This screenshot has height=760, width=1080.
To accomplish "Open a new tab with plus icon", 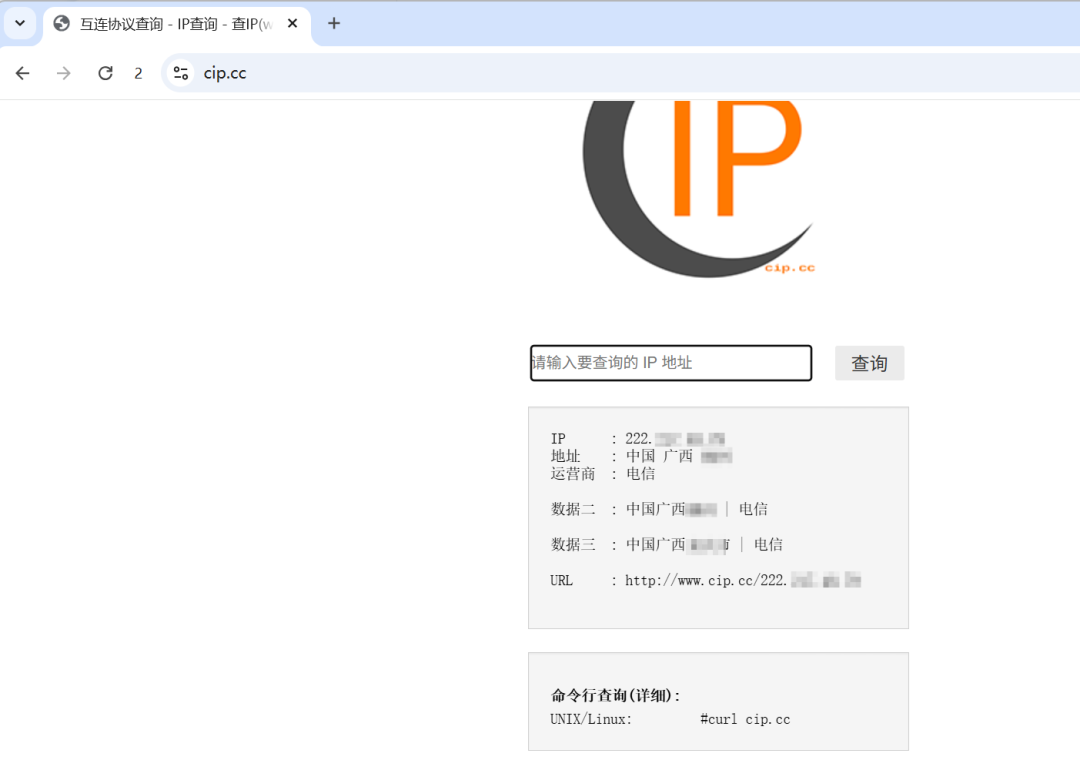I will (334, 23).
